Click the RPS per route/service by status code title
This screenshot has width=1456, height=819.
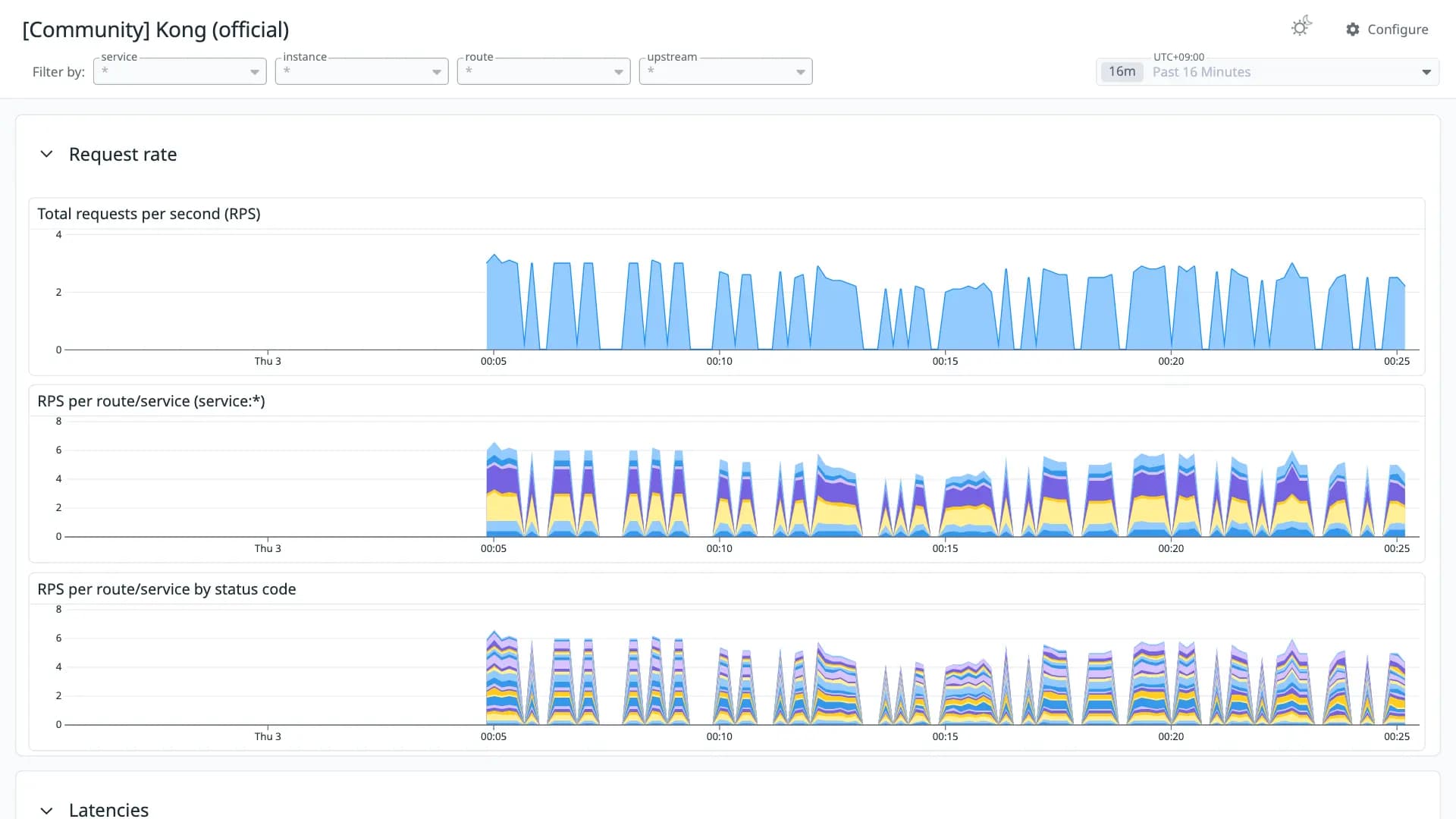(166, 589)
